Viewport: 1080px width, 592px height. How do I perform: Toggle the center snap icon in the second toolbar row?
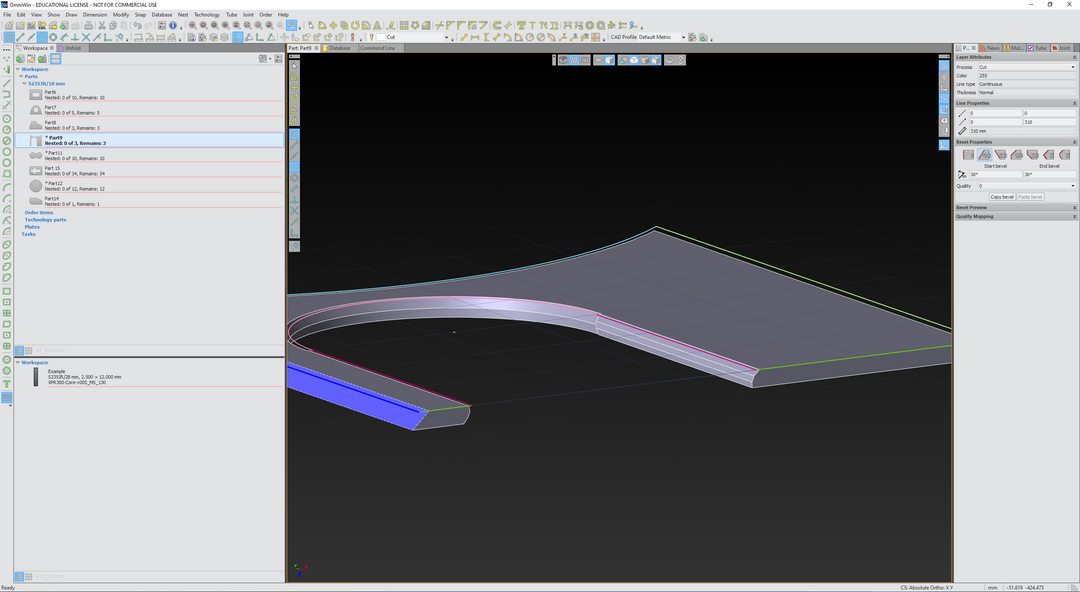coord(42,37)
